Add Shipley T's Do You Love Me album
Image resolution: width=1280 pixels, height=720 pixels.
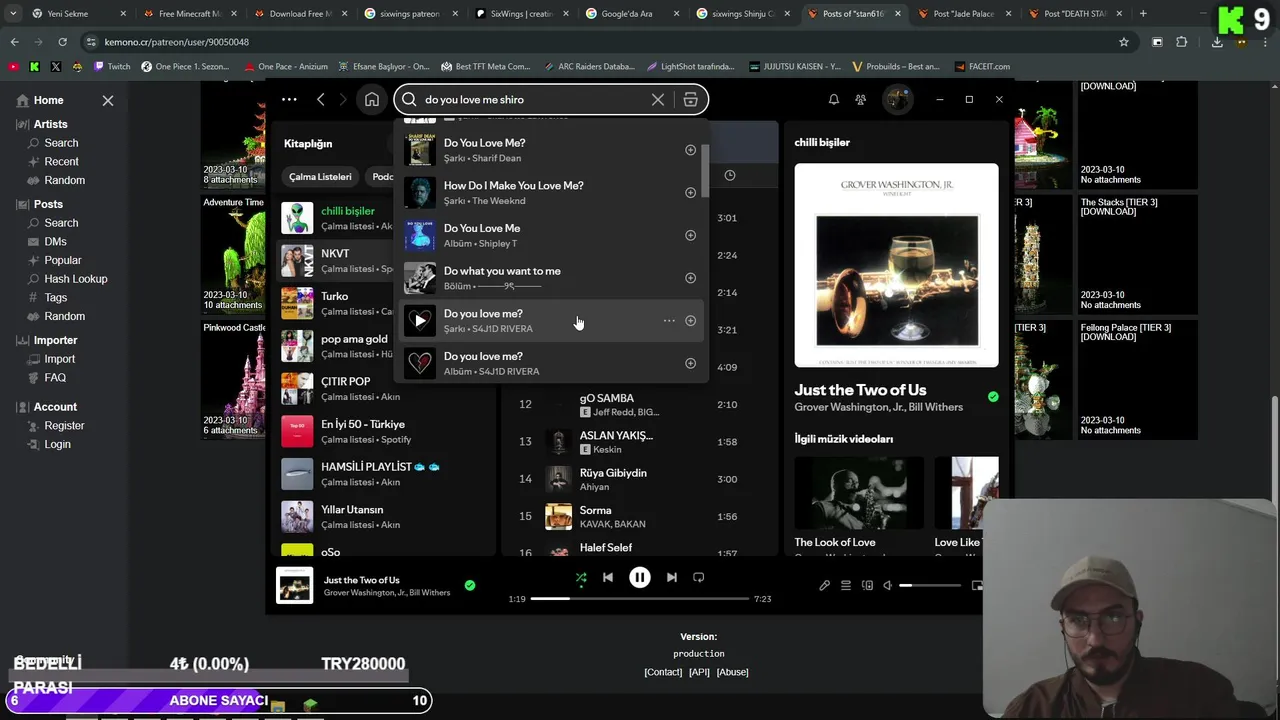pyautogui.click(x=690, y=235)
